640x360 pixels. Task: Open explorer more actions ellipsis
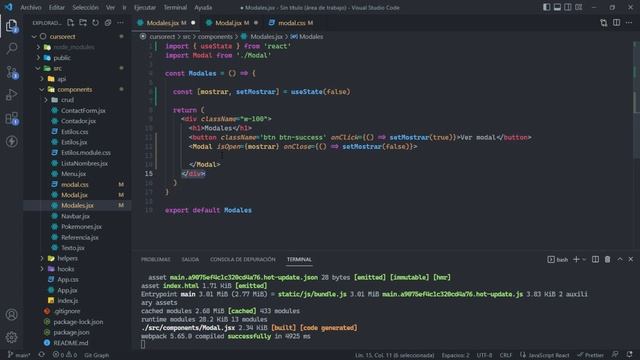(120, 23)
